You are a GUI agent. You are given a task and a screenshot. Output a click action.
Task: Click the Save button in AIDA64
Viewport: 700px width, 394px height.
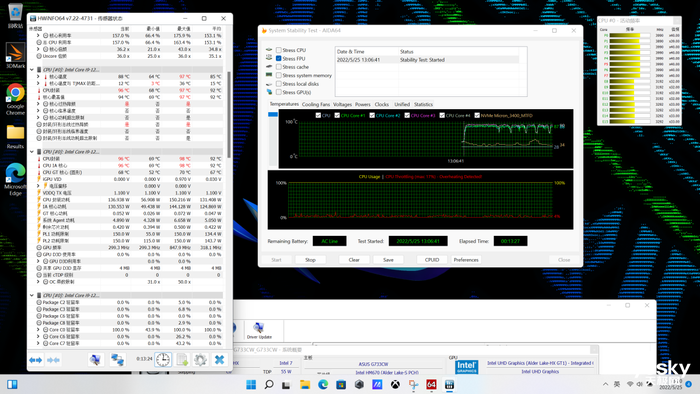[x=388, y=260]
